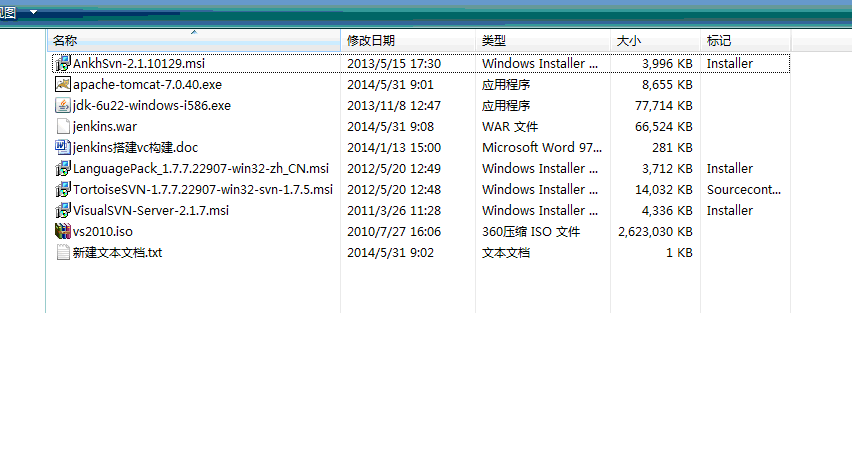Click Windows Installer type of TortoiseSVN row
Viewport: 852px width, 460px height.
click(540, 190)
